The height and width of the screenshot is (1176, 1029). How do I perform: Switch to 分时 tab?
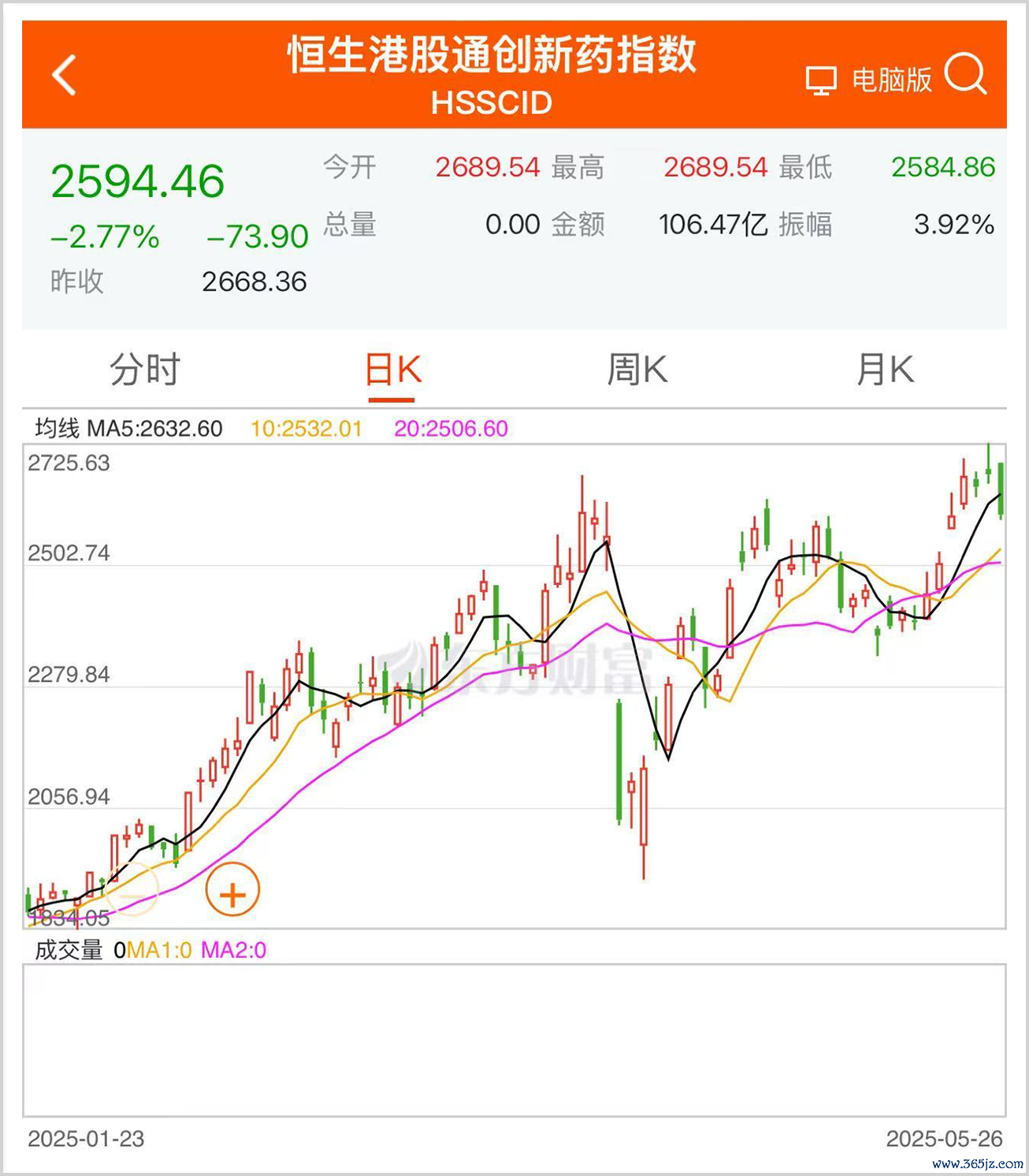145,370
